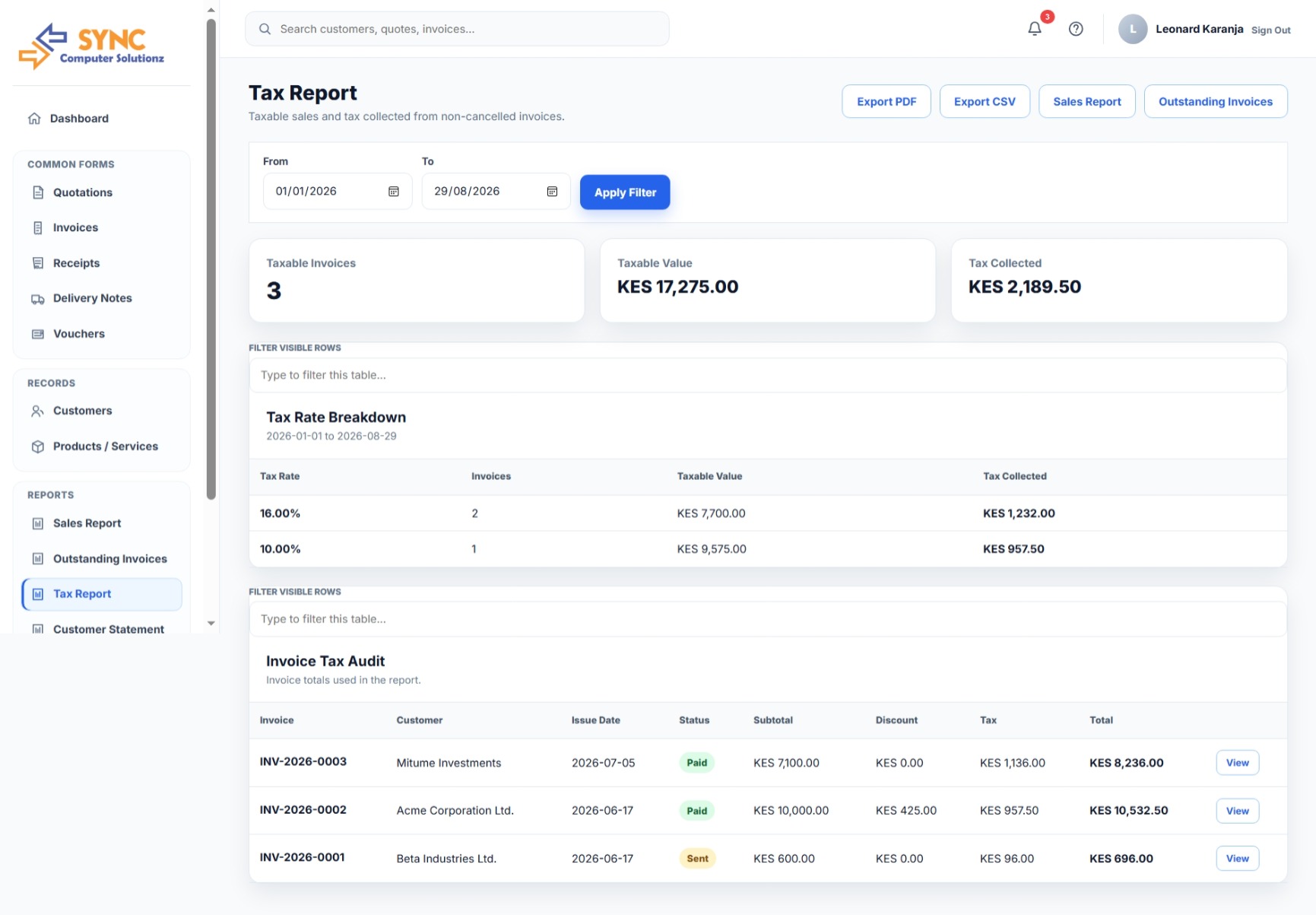Click the Receipts sidebar icon
Image resolution: width=1316 pixels, height=915 pixels.
pyautogui.click(x=38, y=263)
